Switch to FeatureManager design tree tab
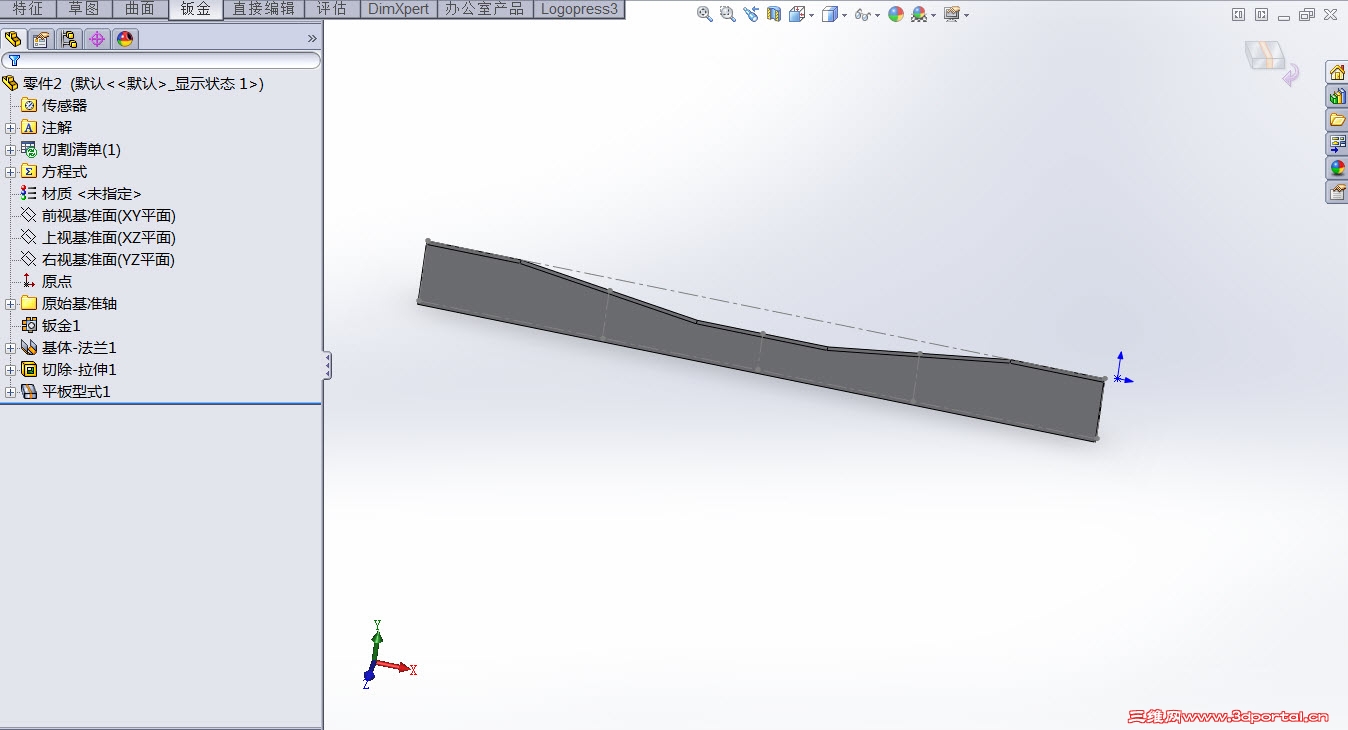 pyautogui.click(x=13, y=39)
